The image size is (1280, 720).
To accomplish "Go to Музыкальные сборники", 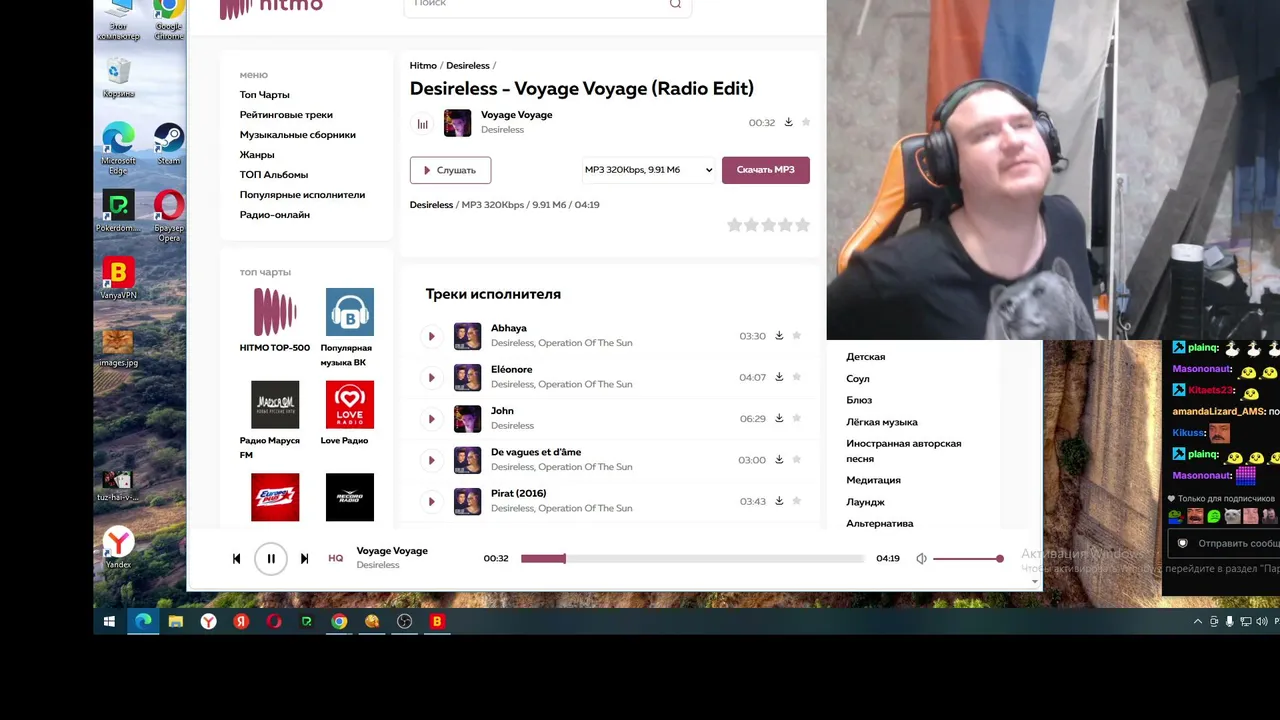I will [x=298, y=135].
